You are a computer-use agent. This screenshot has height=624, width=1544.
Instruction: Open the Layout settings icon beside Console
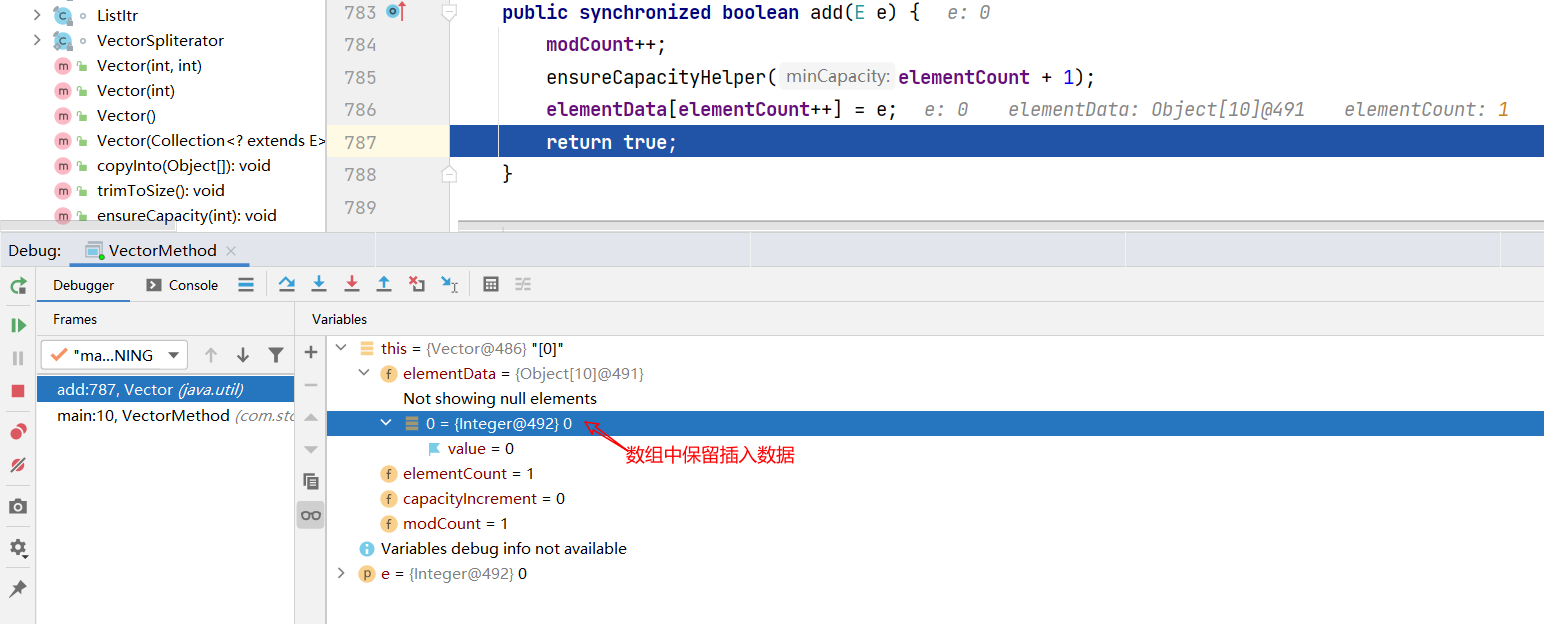coord(246,285)
